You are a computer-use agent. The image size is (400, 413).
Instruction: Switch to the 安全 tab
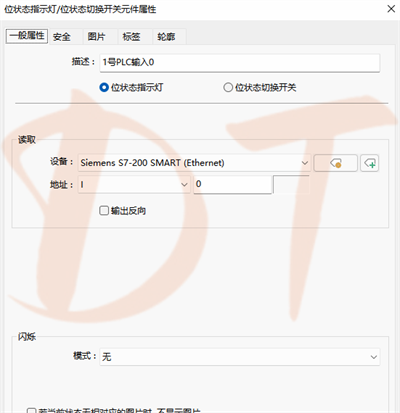62,37
